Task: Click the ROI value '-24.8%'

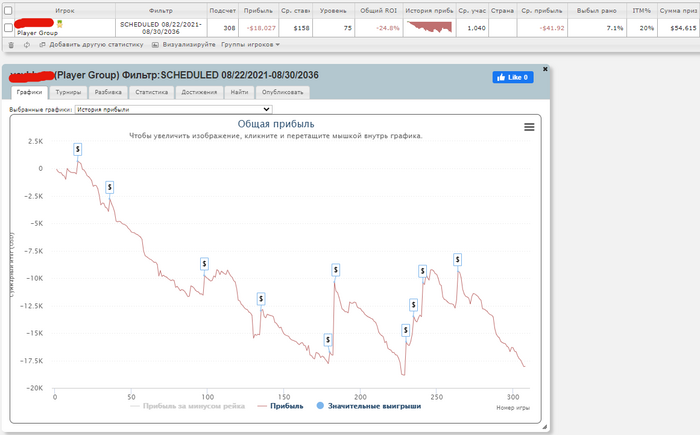Action: click(388, 28)
